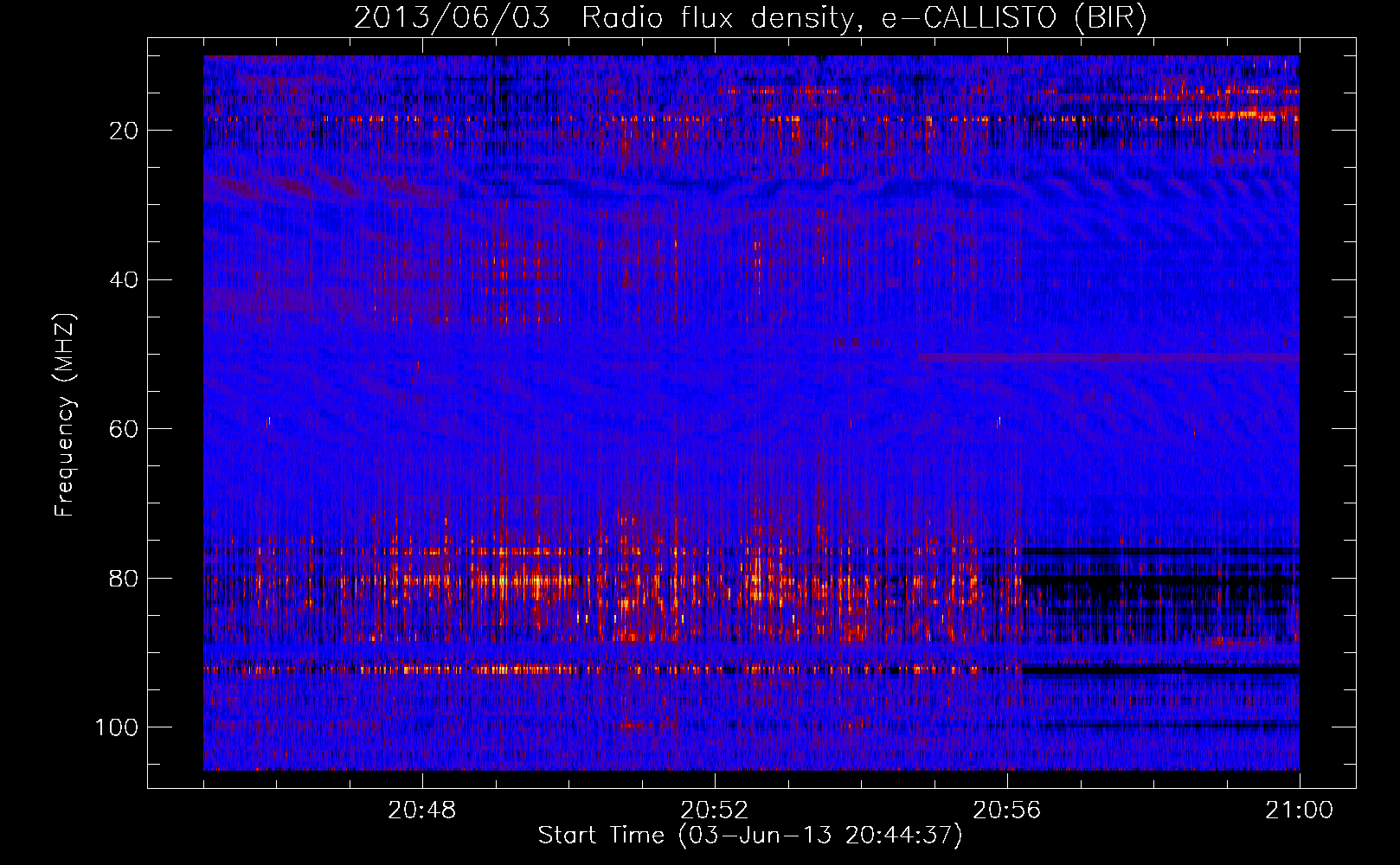Click the '21:00' time tick label

tap(1299, 811)
